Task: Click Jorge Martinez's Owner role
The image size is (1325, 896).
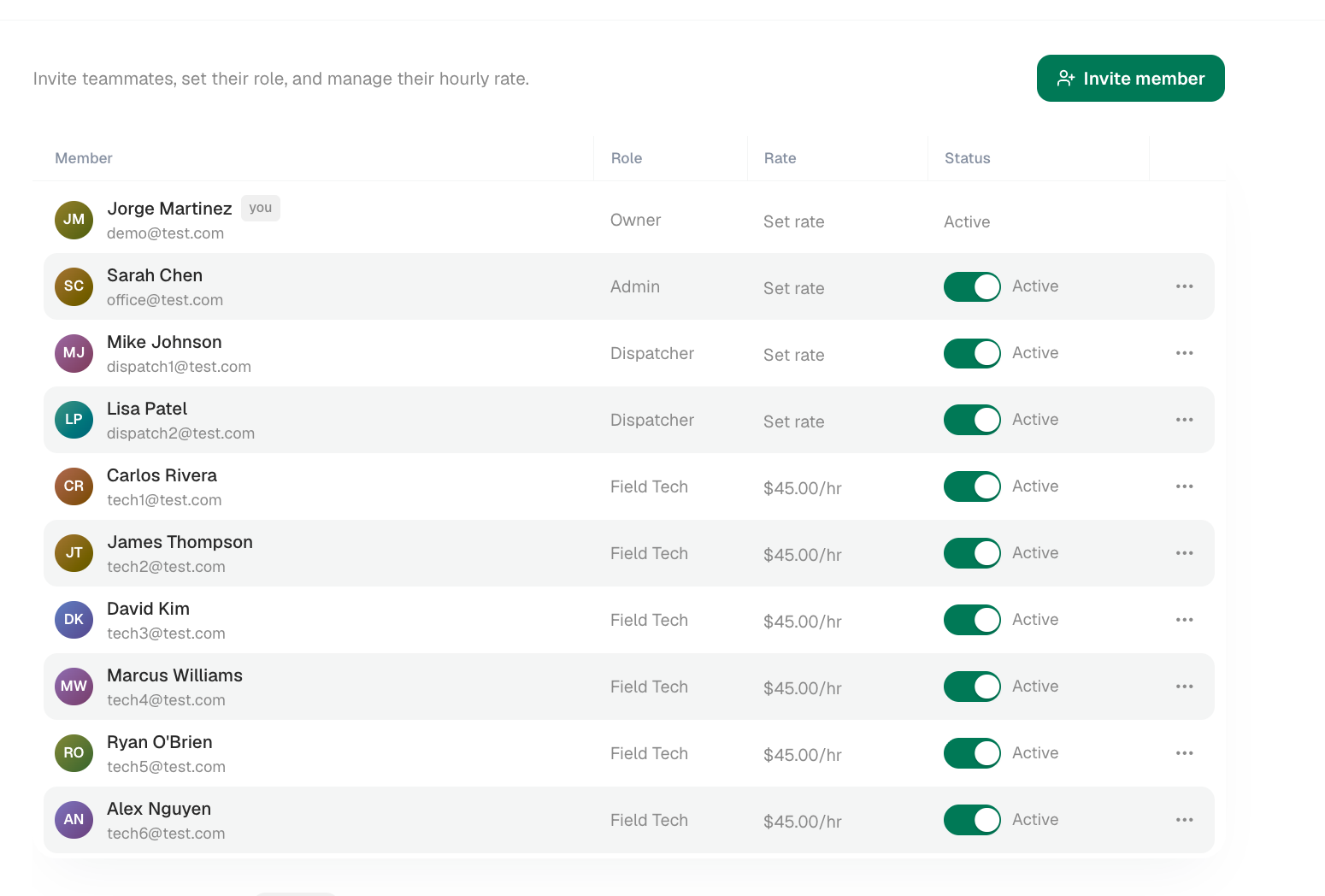Action: [x=635, y=220]
